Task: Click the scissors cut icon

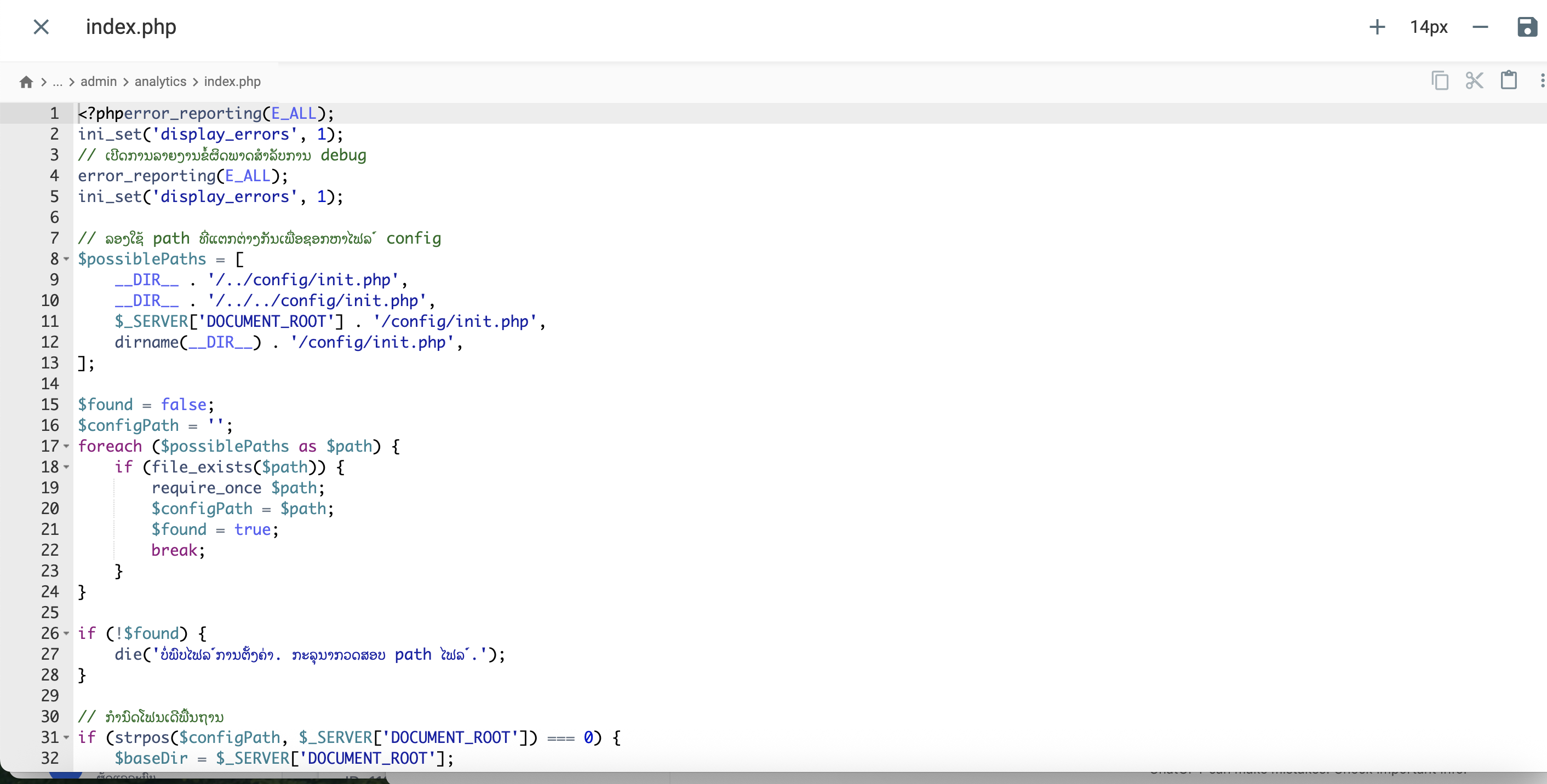Action: [1474, 80]
